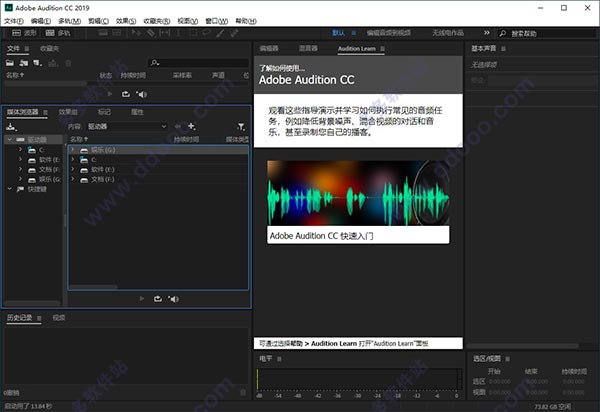Switch to the 属性 Properties tab
This screenshot has width=600, height=412.
pos(137,112)
